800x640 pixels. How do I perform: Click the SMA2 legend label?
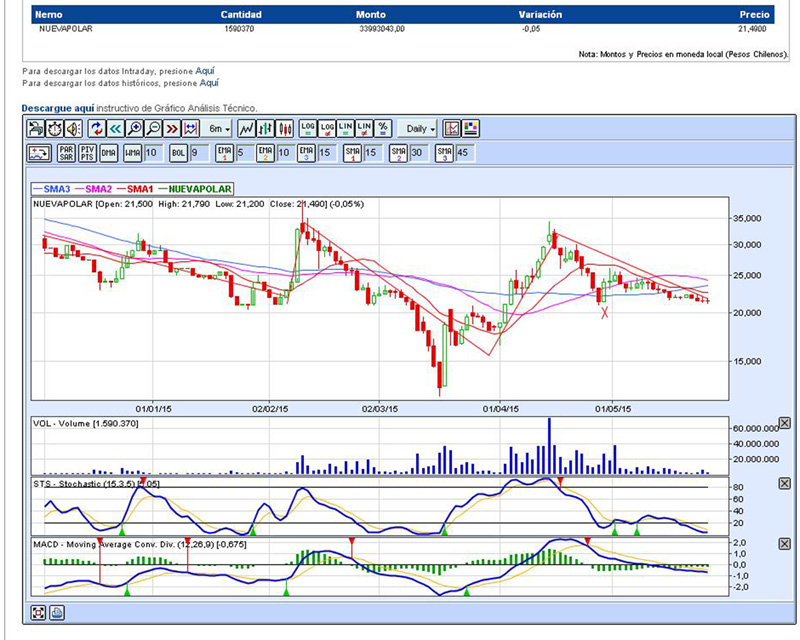(98, 189)
